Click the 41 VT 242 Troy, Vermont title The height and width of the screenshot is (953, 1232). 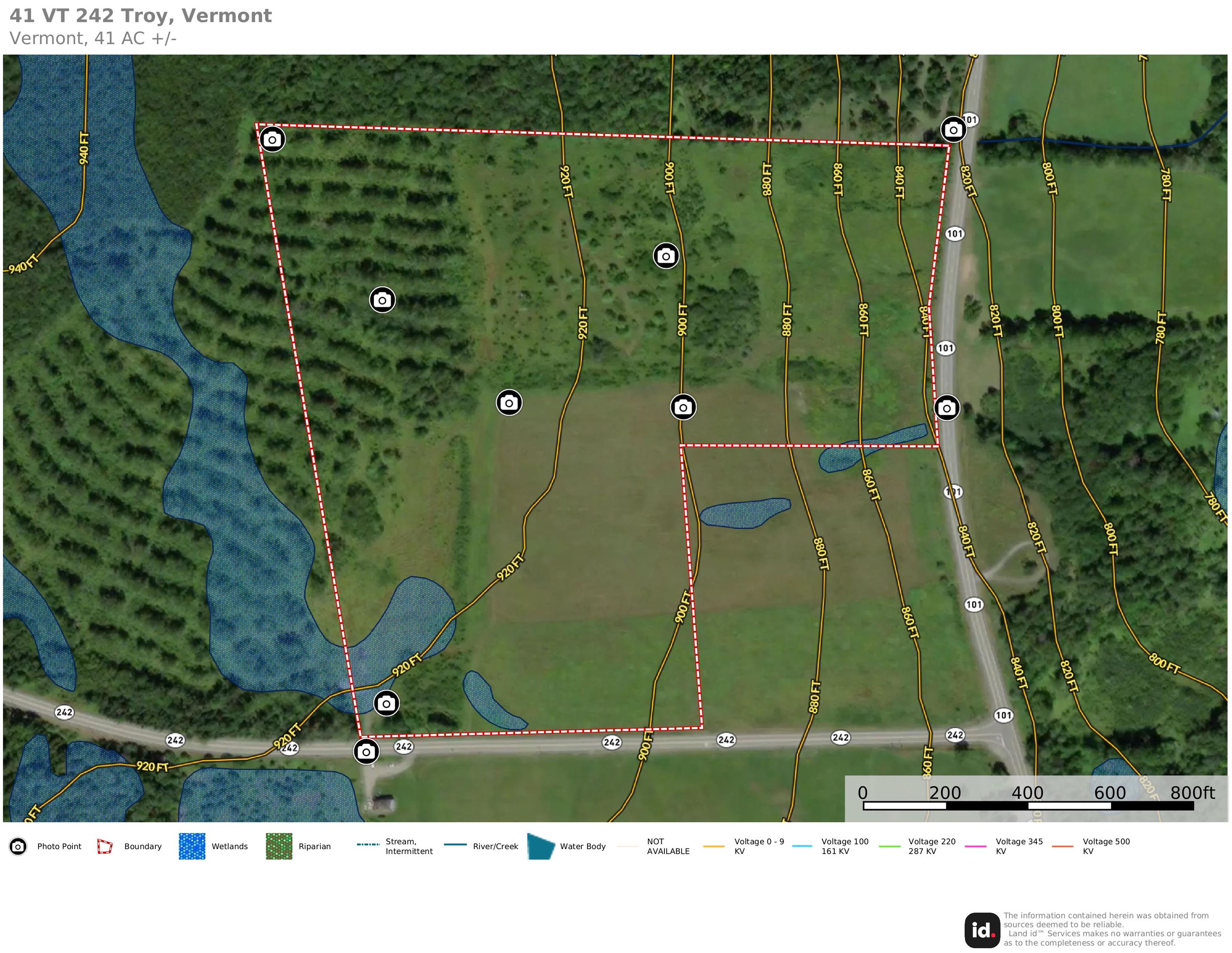(x=141, y=16)
